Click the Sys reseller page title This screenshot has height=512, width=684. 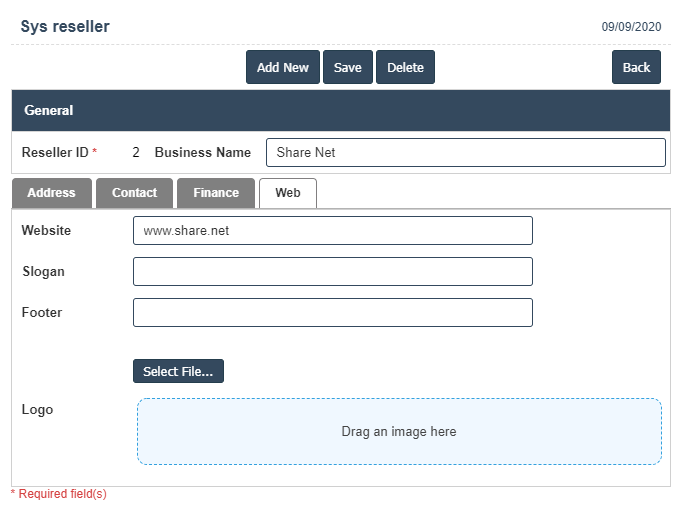[x=65, y=27]
